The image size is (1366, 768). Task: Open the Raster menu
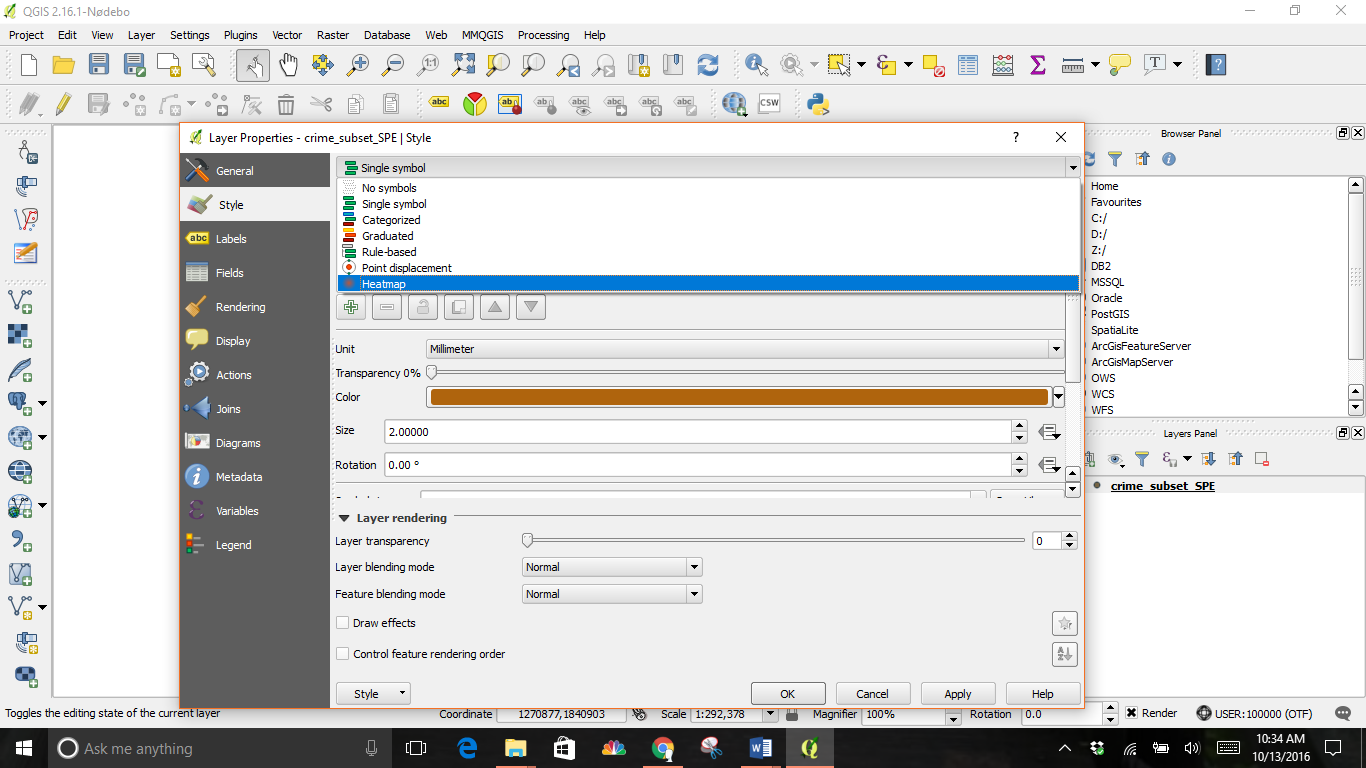[x=332, y=35]
